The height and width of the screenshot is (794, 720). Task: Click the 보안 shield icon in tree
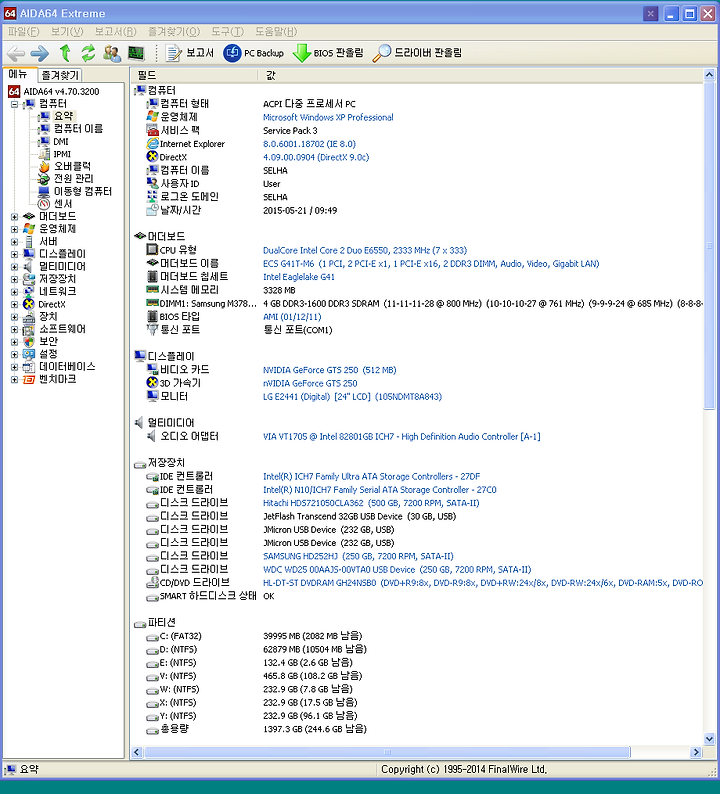coord(29,342)
